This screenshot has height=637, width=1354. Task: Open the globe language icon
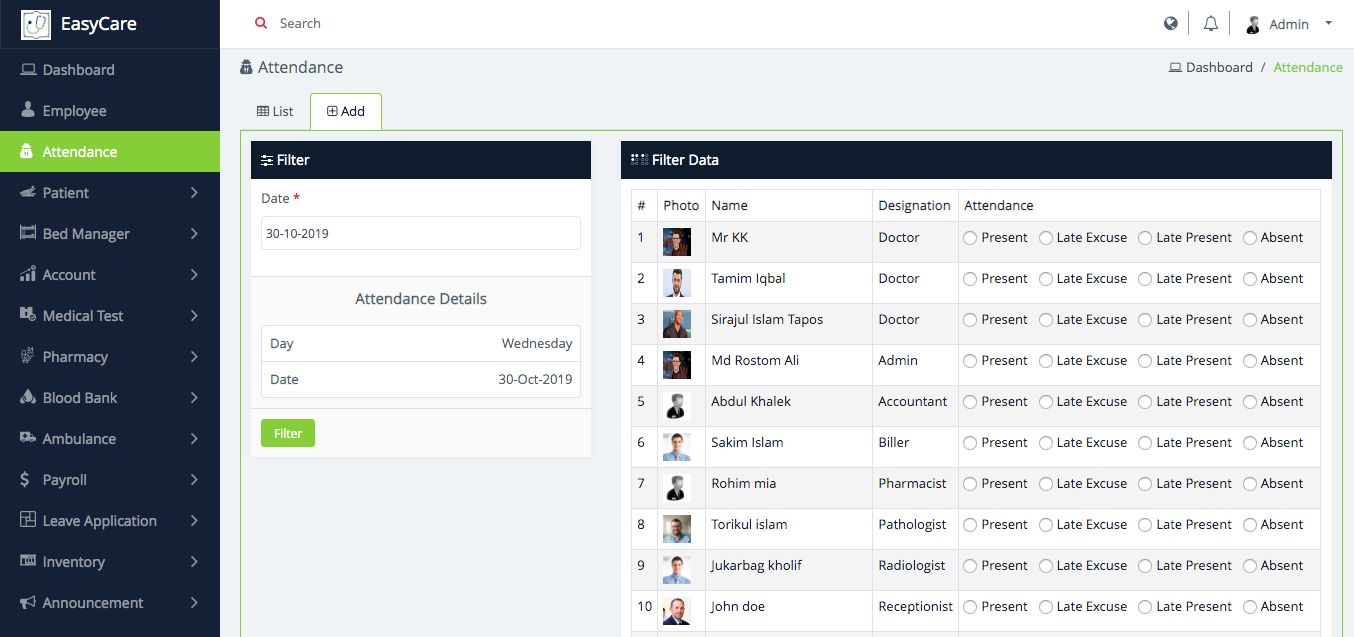point(1171,24)
